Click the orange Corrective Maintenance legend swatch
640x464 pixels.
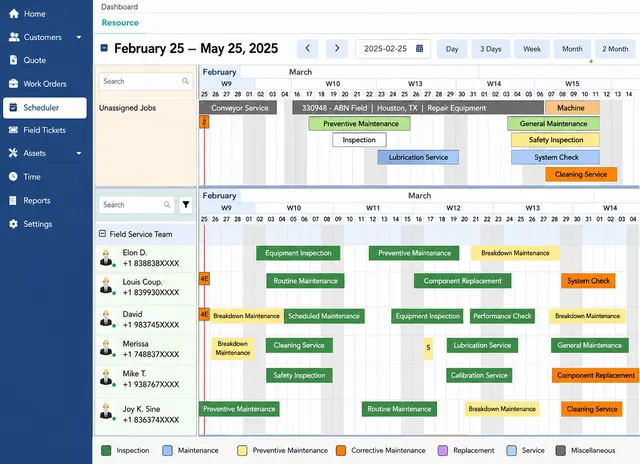coord(341,451)
